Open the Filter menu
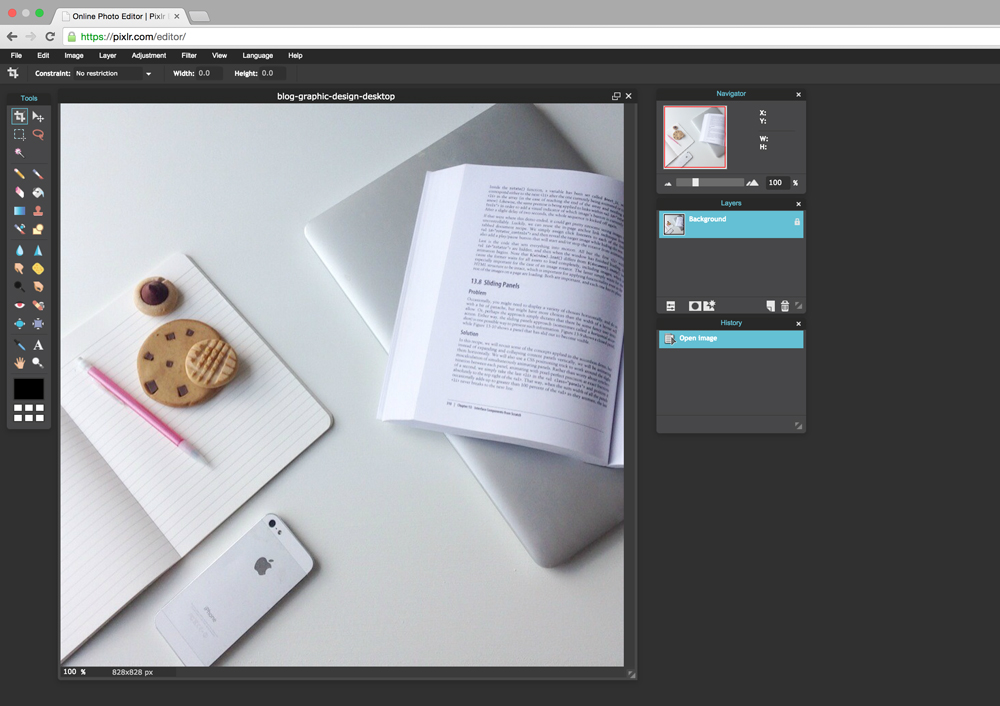 click(x=190, y=55)
